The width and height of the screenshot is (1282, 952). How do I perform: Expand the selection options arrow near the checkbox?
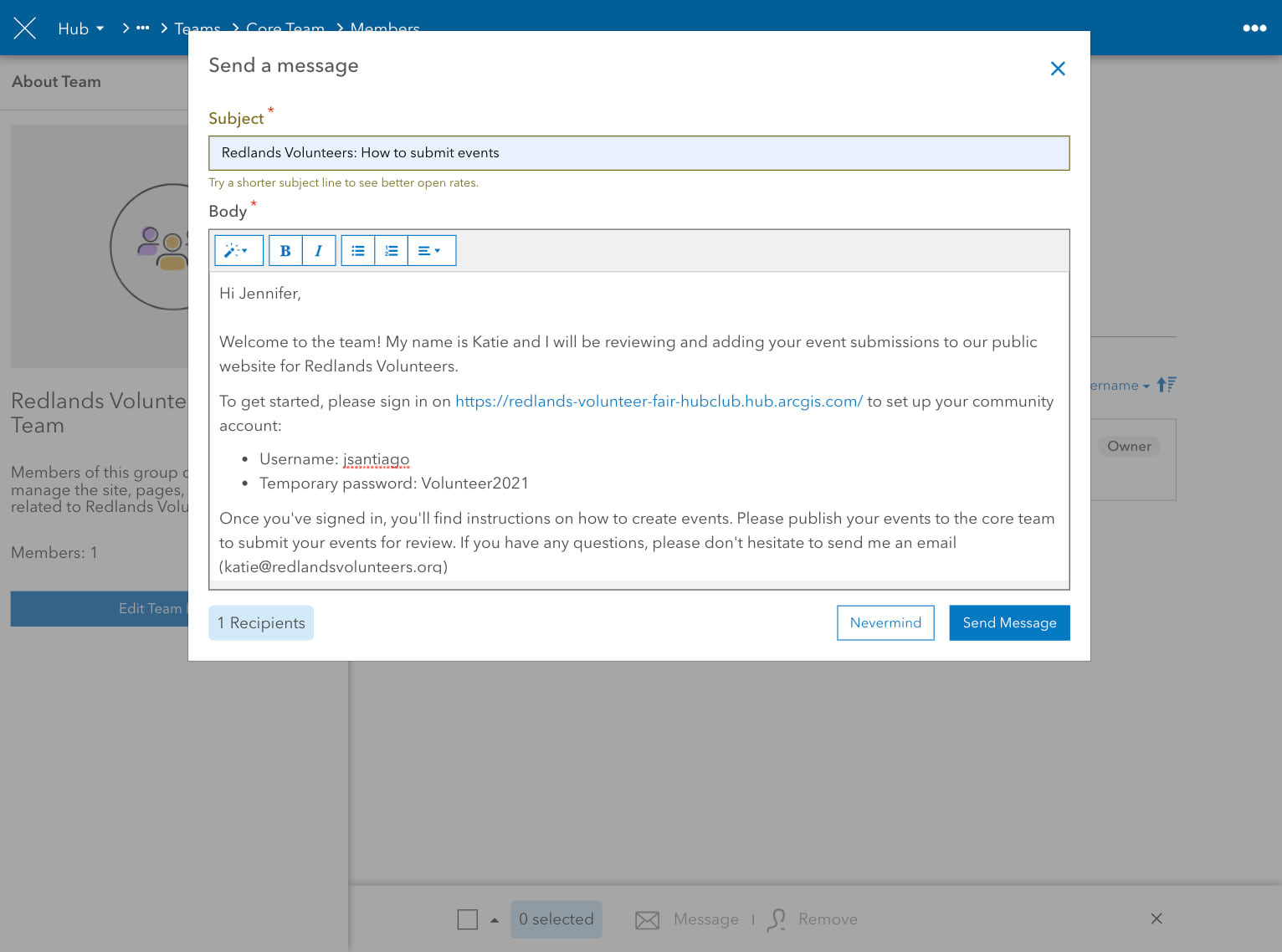(x=493, y=919)
